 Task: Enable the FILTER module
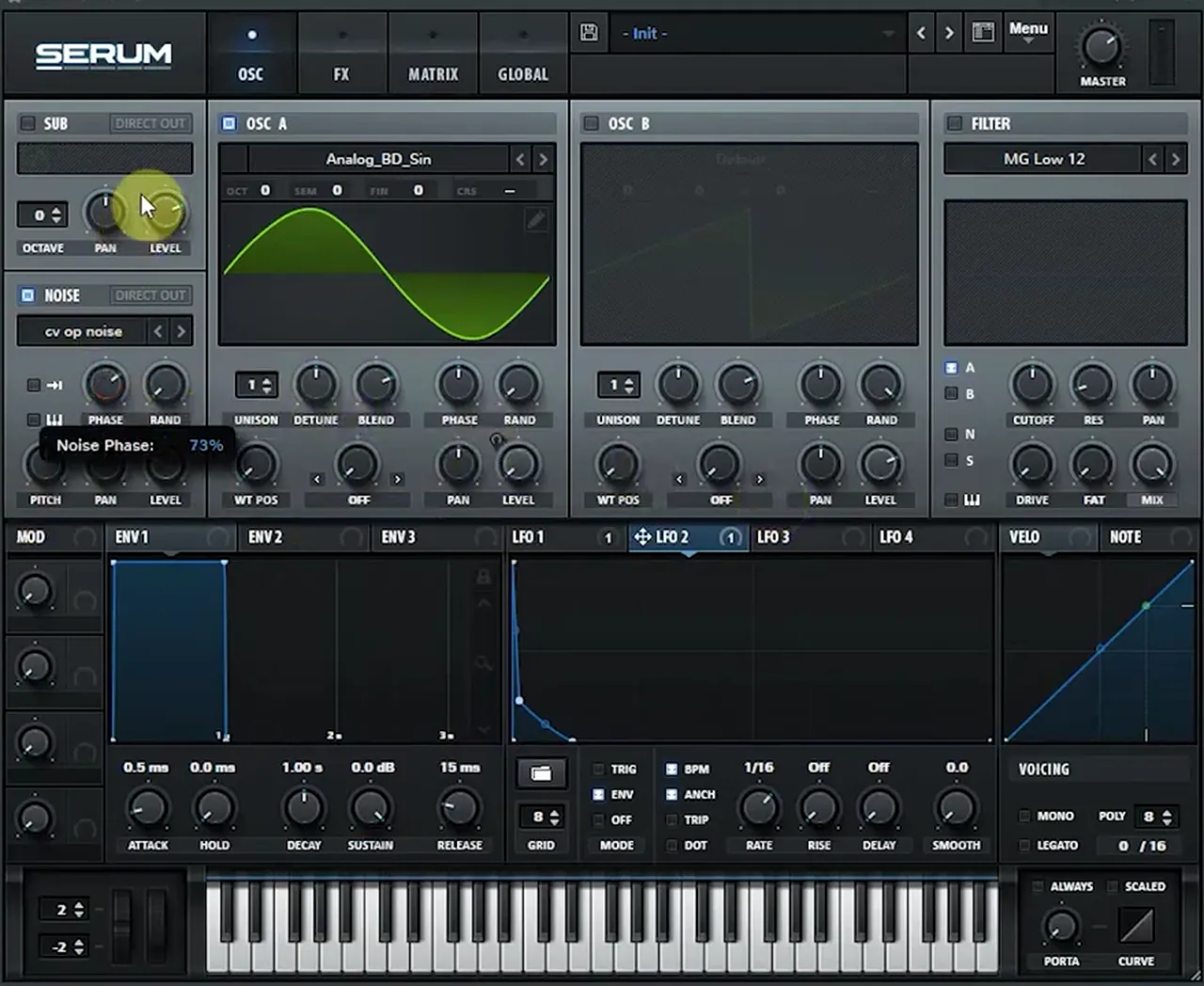[955, 123]
